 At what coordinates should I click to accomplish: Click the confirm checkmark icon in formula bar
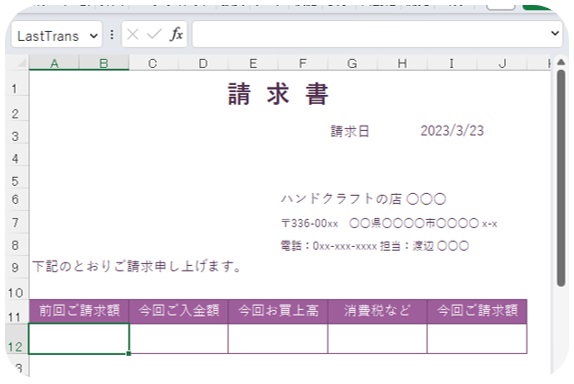coord(154,34)
